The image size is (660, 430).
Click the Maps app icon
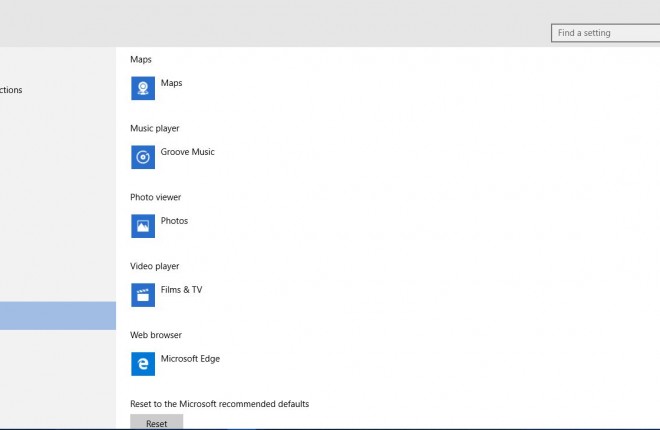point(143,88)
